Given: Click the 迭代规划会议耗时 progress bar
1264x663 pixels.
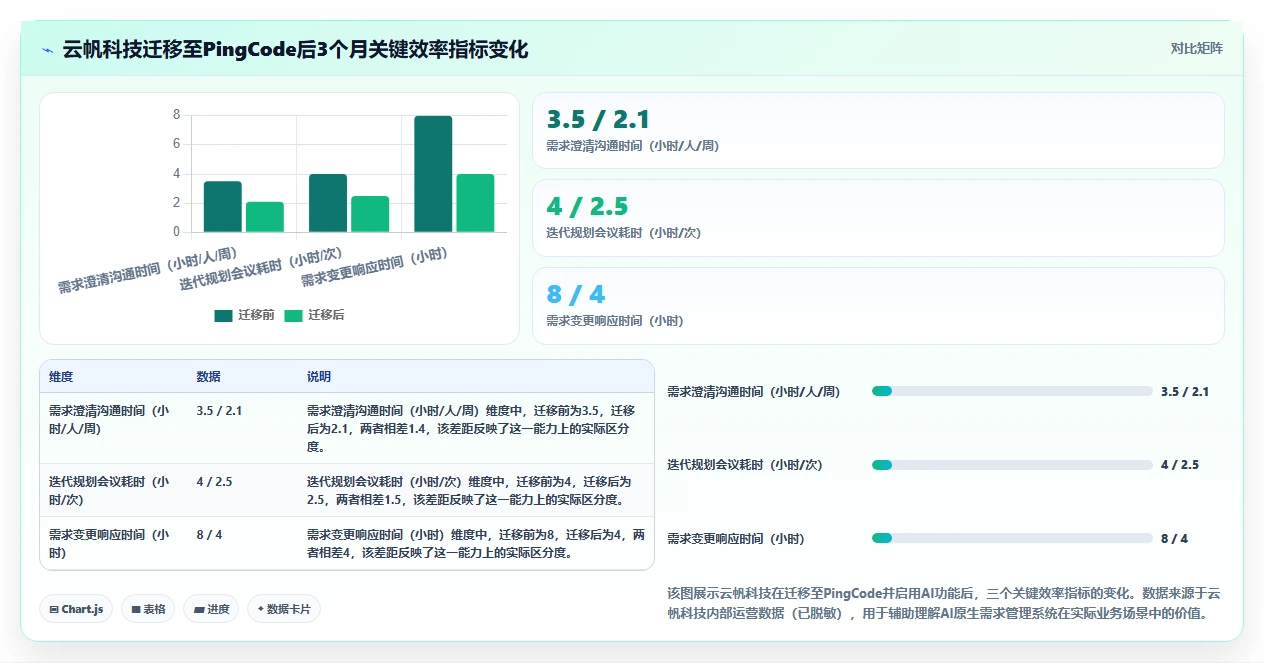Looking at the screenshot, I should (x=1012, y=465).
